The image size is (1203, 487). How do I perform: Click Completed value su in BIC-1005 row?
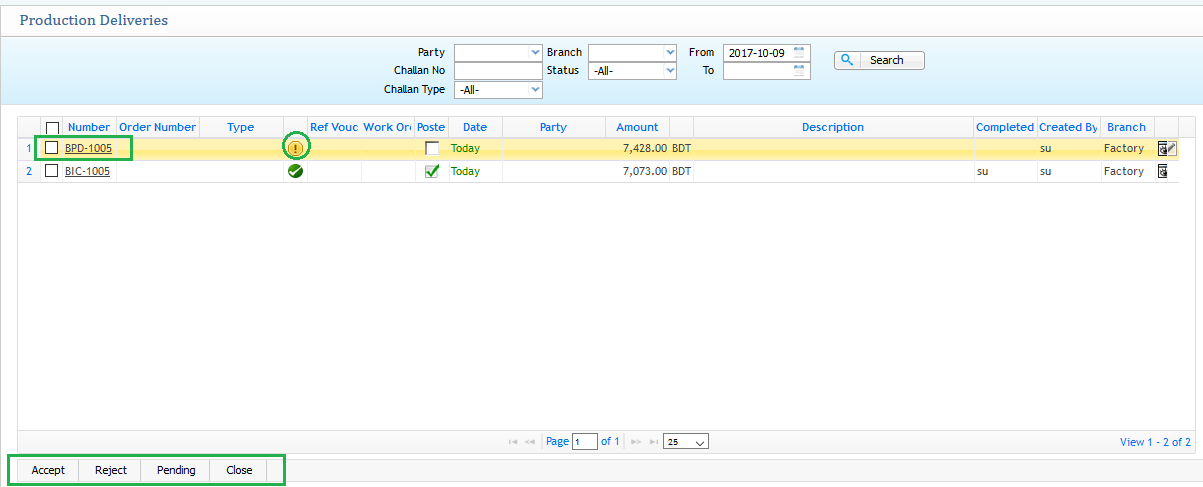pos(983,172)
